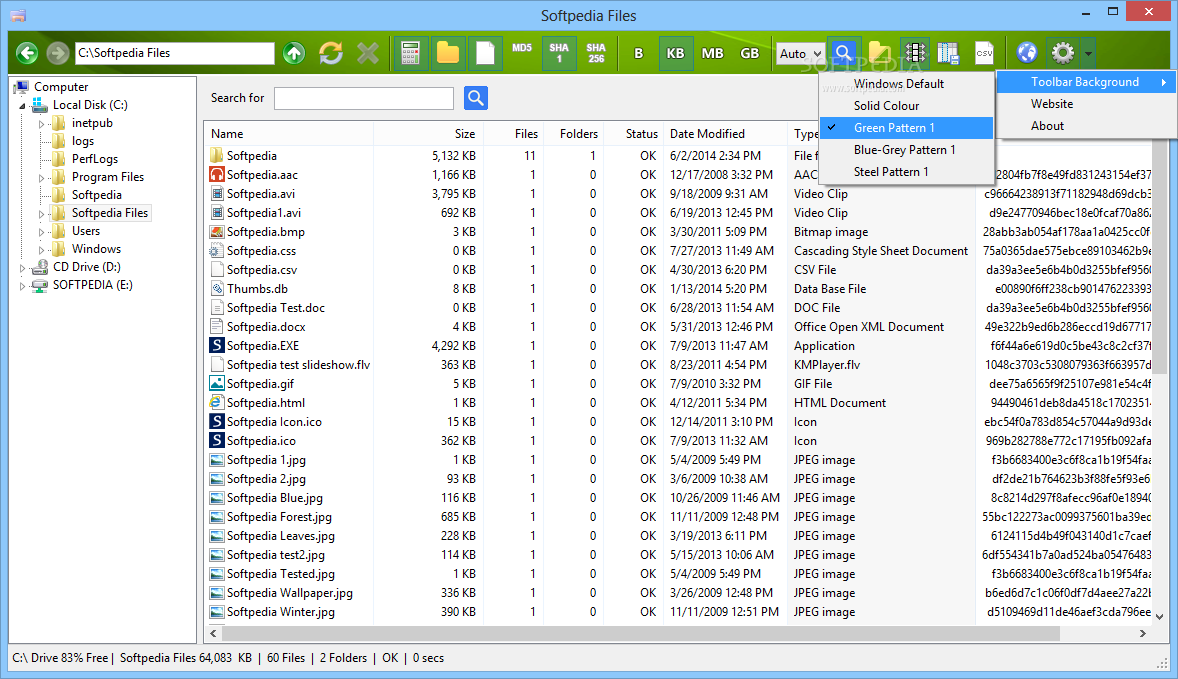
Task: Show sizes in bytes (B)
Action: 639,53
